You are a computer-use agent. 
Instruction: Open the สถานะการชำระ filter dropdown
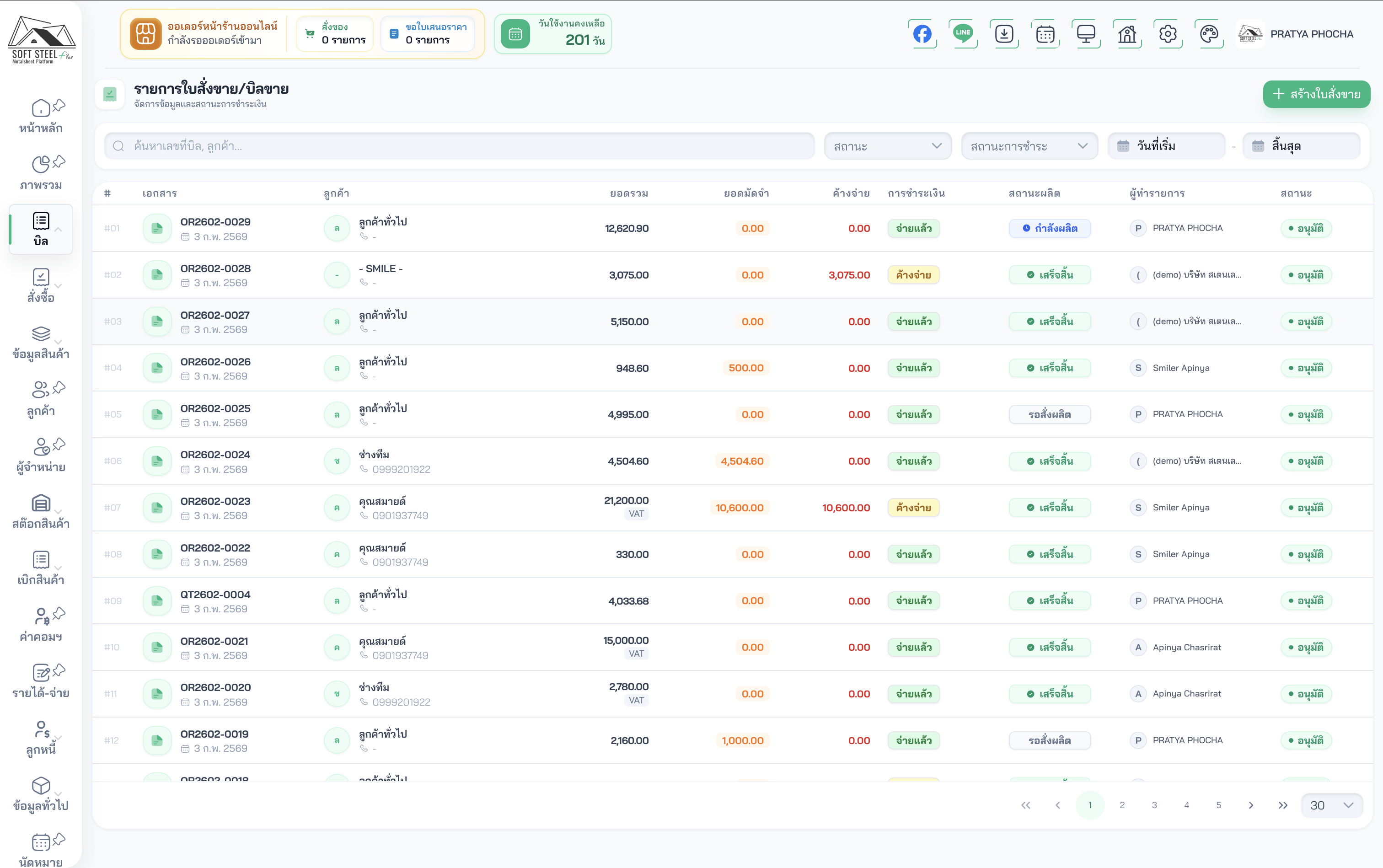[x=1029, y=146]
